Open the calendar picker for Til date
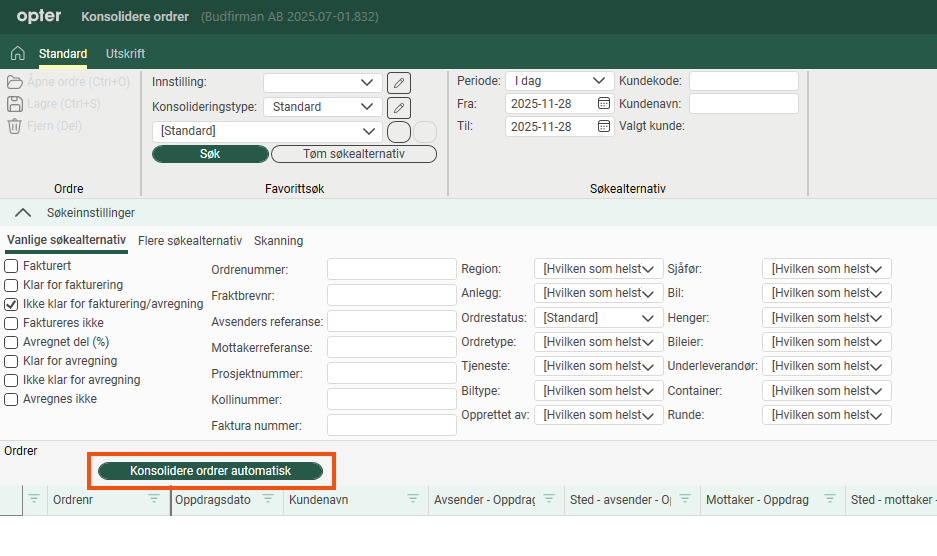 [603, 126]
